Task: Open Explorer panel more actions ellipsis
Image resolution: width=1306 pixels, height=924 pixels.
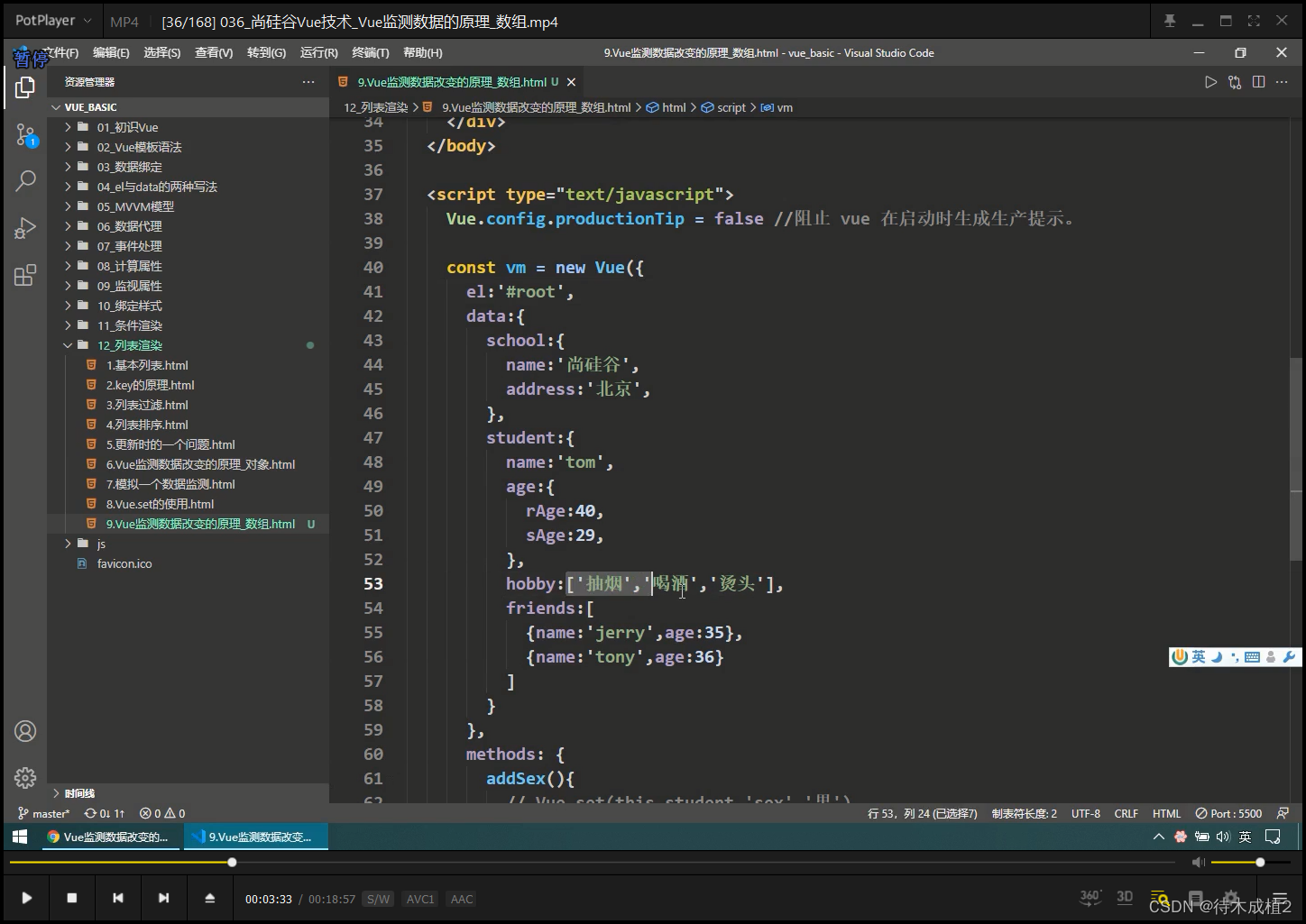Action: click(308, 82)
